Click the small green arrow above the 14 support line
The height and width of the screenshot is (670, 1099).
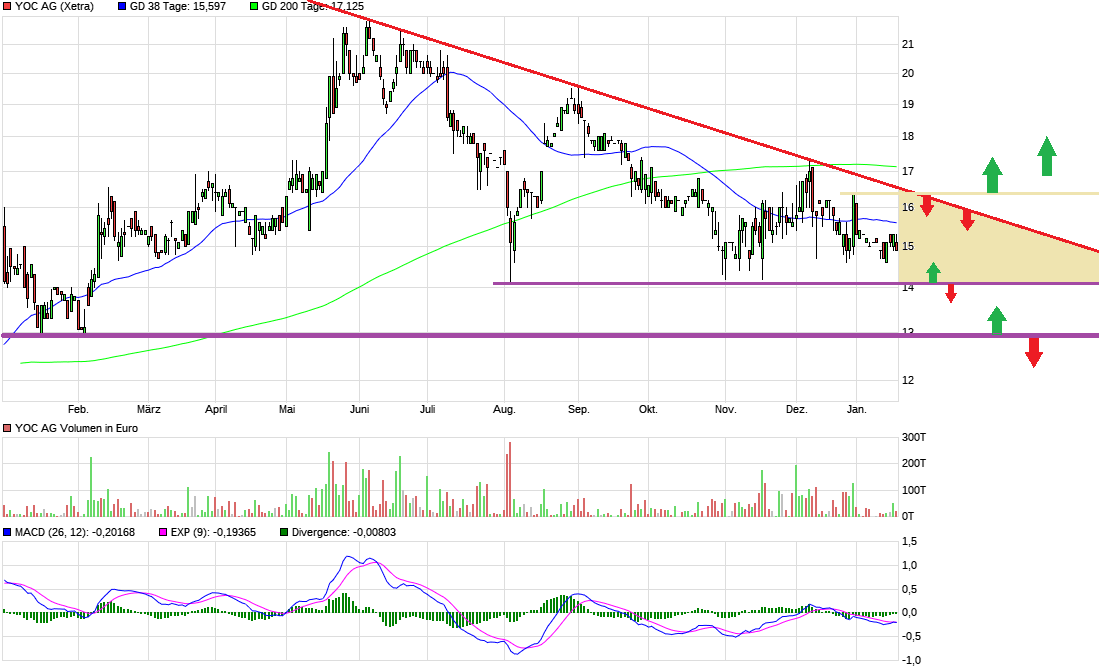(x=933, y=272)
